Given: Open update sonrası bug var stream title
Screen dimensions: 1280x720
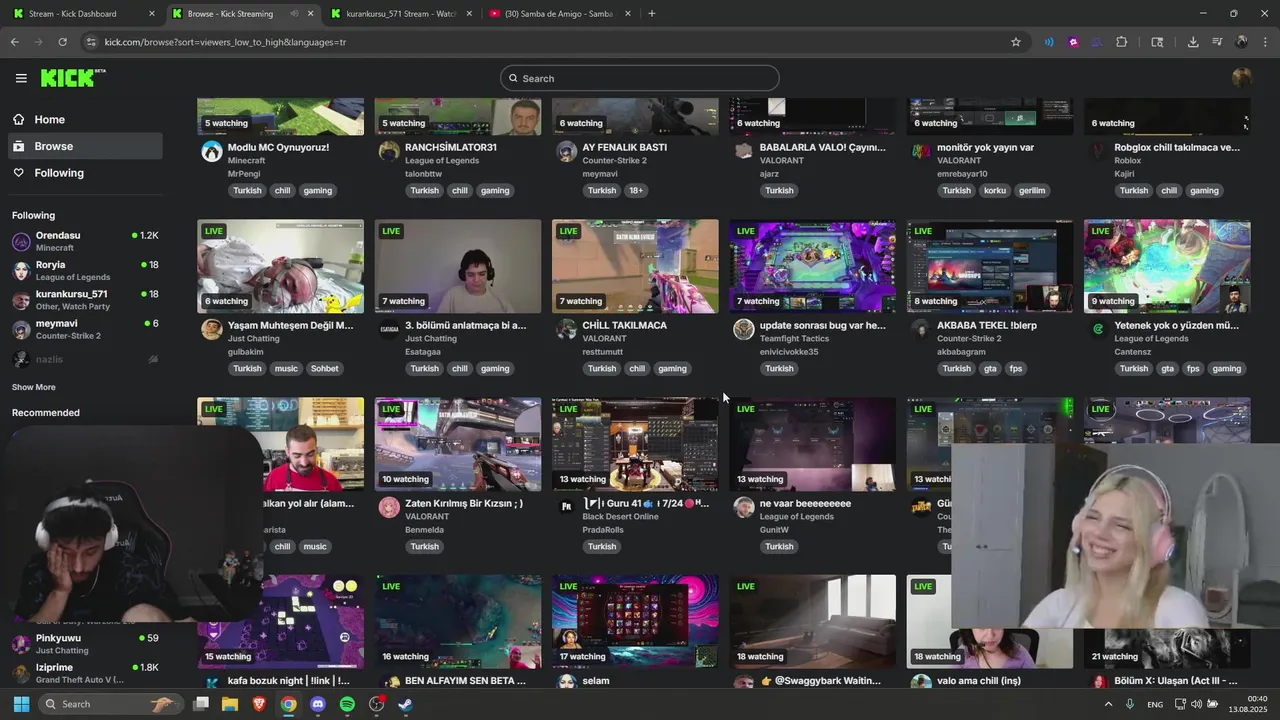Looking at the screenshot, I should [823, 325].
